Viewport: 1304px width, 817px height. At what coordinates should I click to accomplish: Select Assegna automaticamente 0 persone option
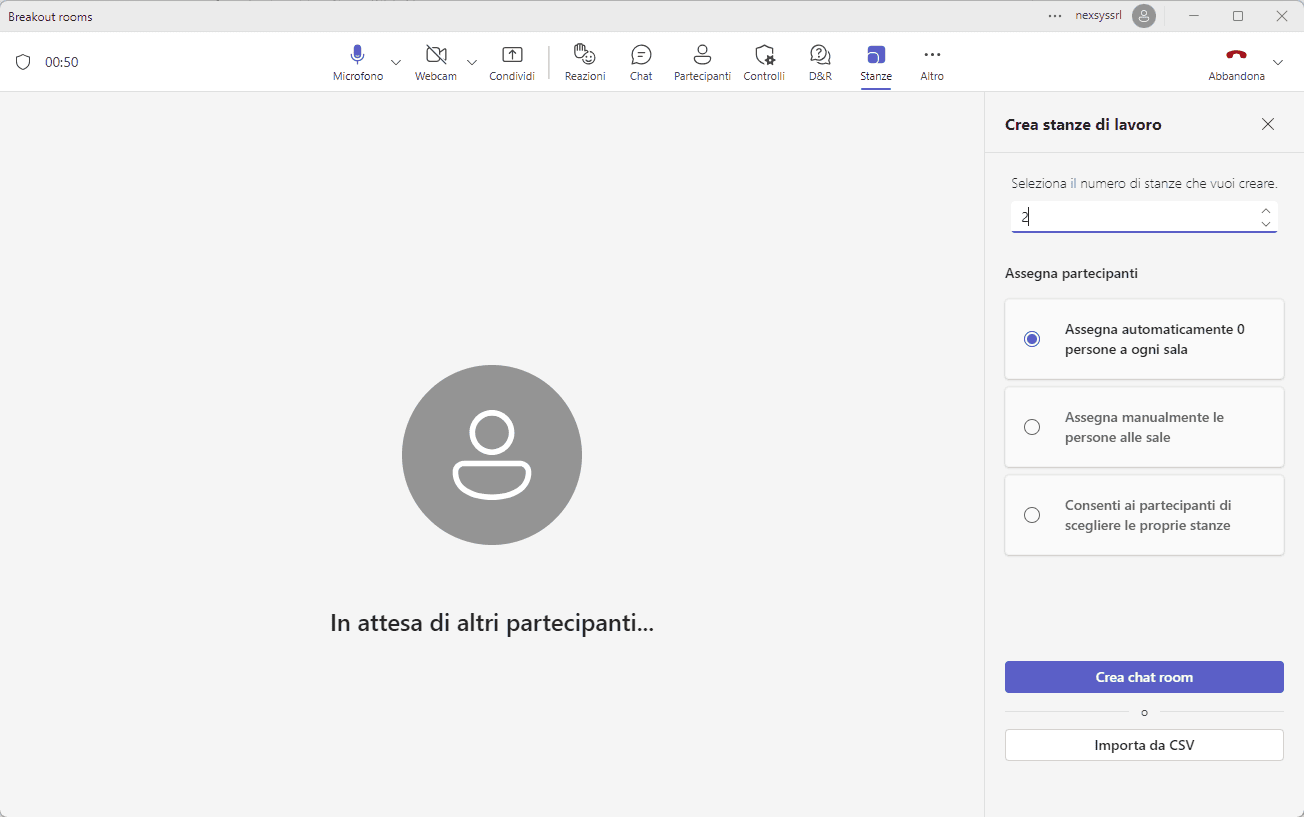(1144, 339)
